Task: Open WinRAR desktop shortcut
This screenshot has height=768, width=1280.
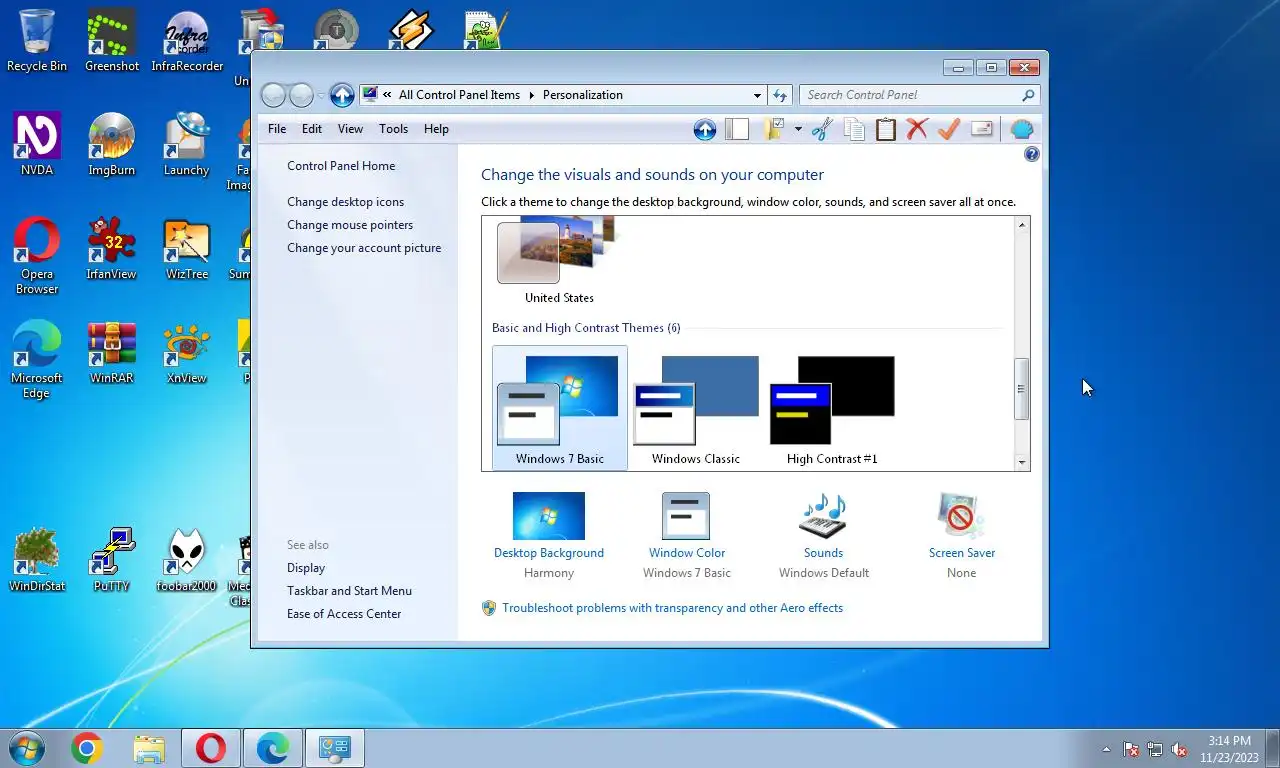Action: pos(112,353)
